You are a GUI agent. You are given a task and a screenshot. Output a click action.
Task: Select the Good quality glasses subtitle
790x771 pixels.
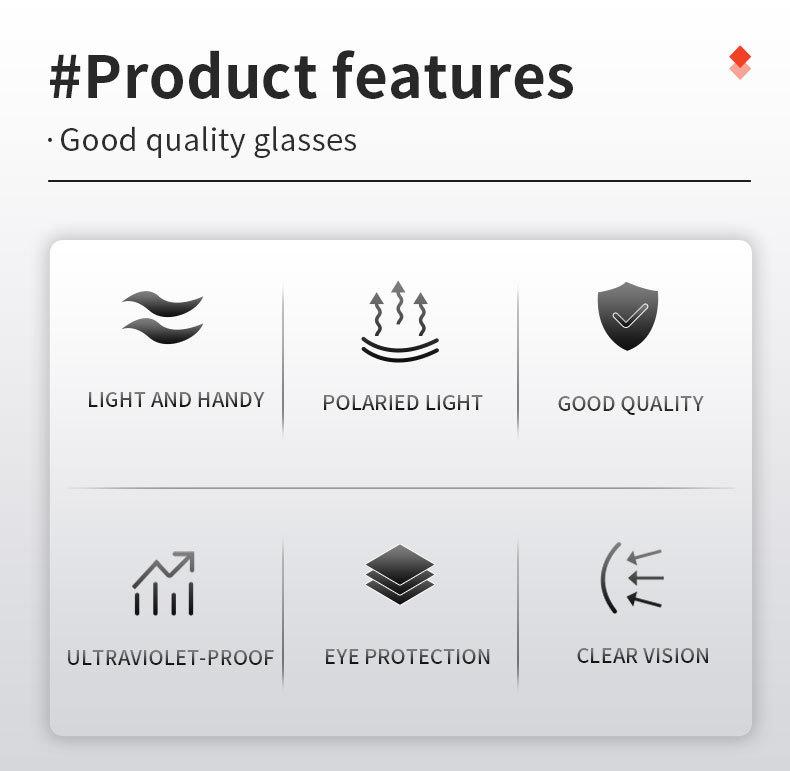(x=207, y=140)
